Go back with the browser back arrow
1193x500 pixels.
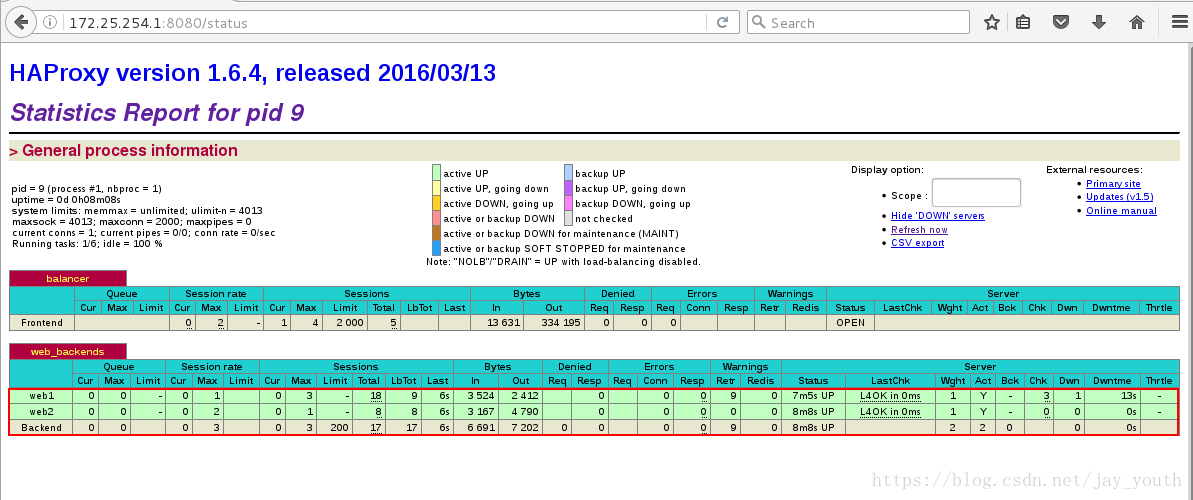(x=21, y=22)
